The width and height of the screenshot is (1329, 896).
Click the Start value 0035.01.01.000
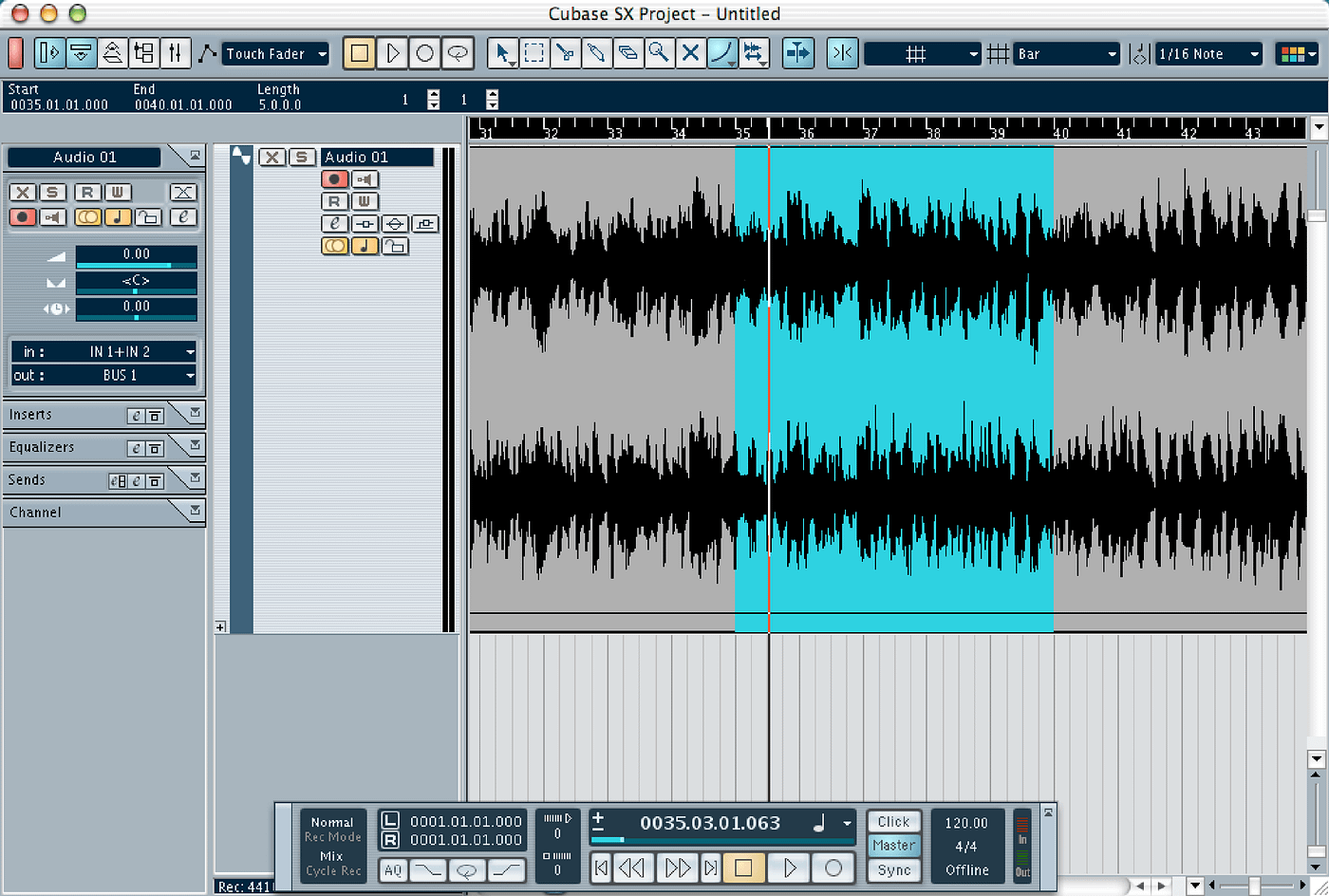coord(58,105)
